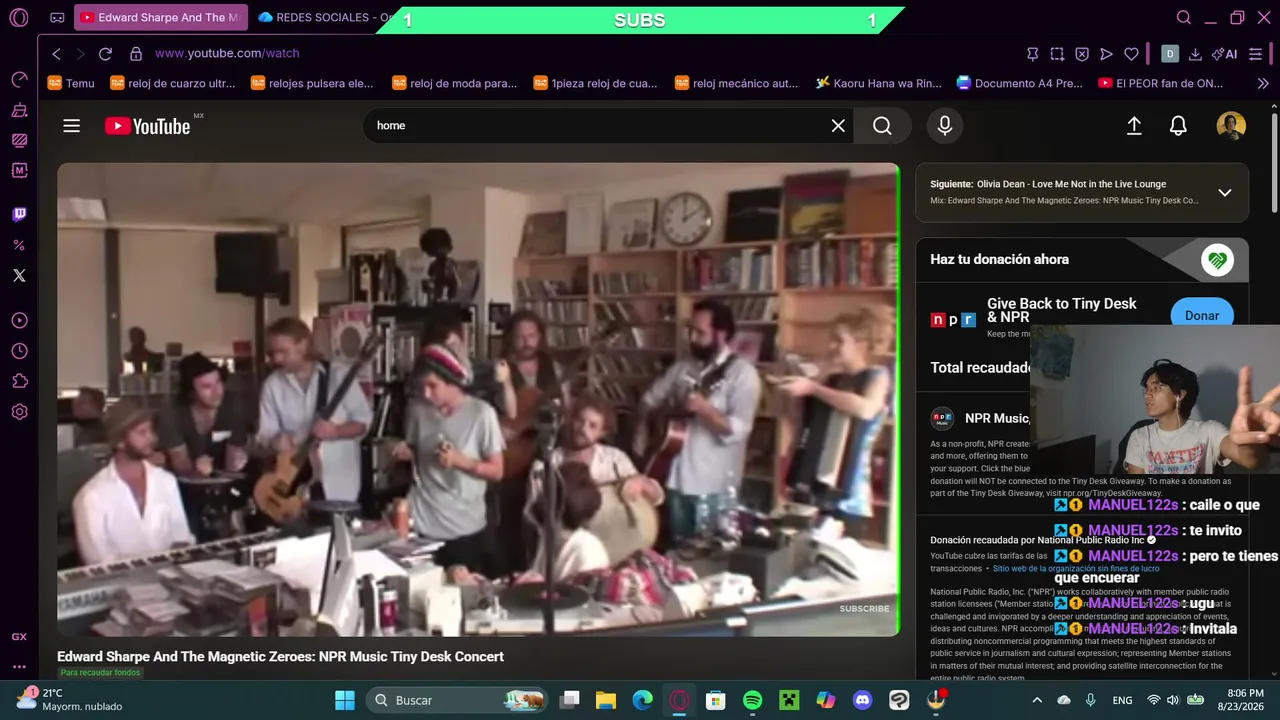Open the 'reloj de cuarzo ultr...' bookmark
The image size is (1280, 720).
173,83
